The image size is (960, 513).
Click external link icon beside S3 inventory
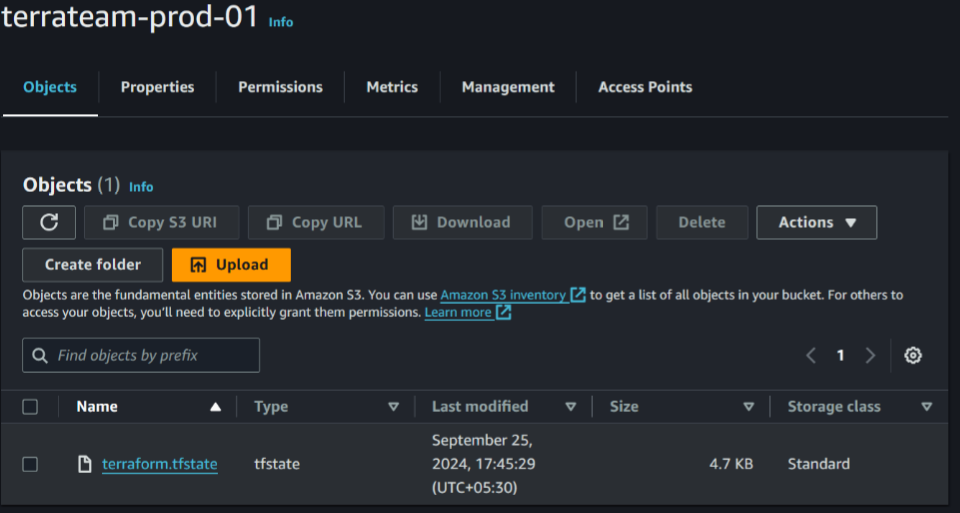tap(578, 295)
